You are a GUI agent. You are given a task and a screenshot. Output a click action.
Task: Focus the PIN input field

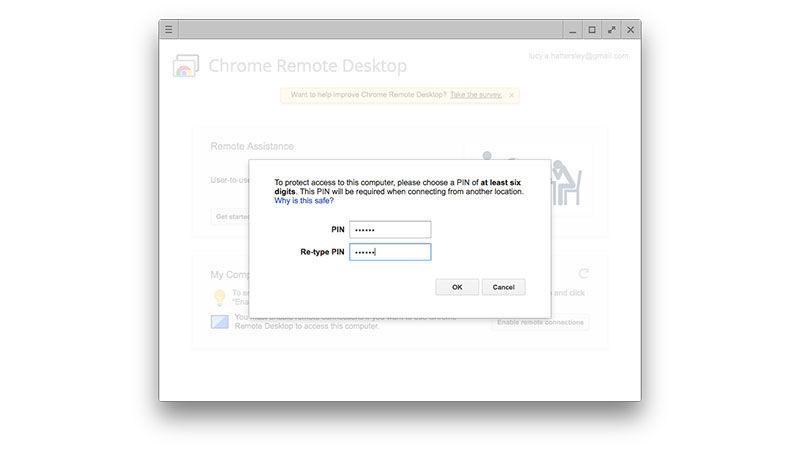390,230
